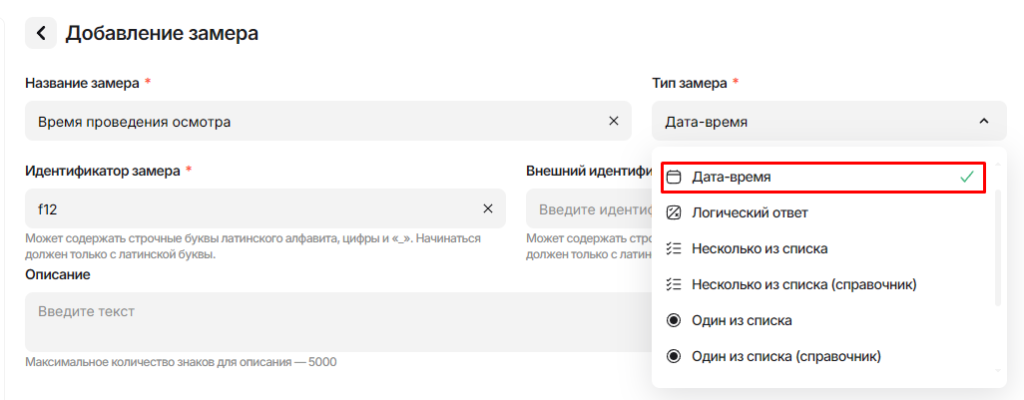Select Дата-время option in list
The height and width of the screenshot is (400, 1024).
point(823,177)
